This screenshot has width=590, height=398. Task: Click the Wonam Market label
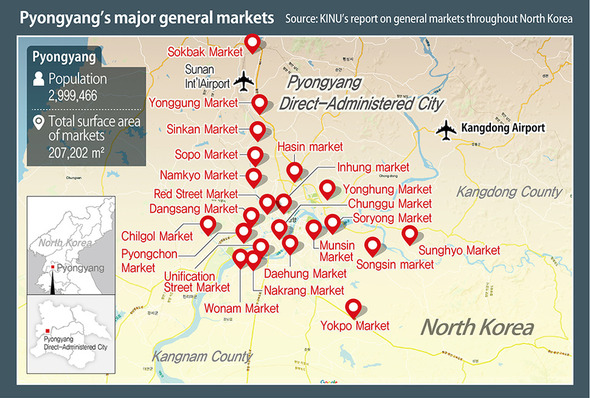[x=241, y=308]
